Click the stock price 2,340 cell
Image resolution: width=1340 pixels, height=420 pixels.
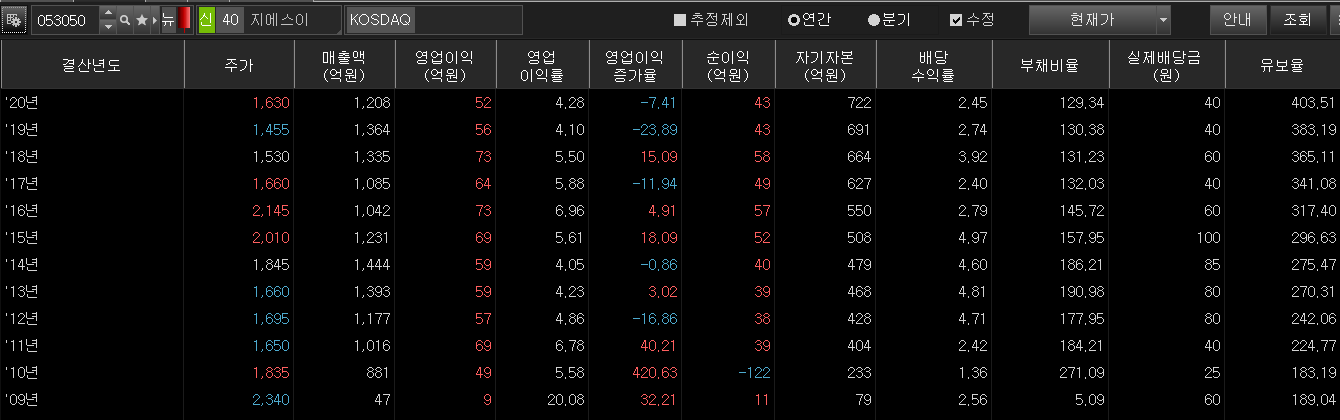click(270, 399)
